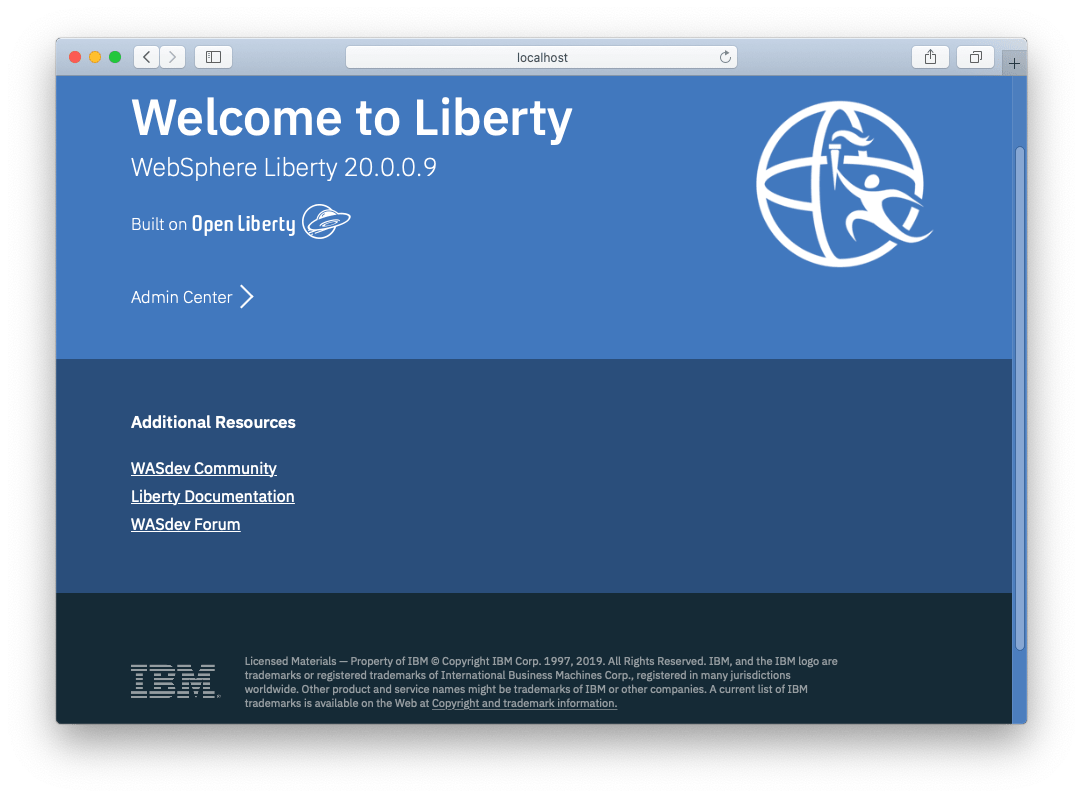Close the Safari window
The height and width of the screenshot is (798, 1083).
pos(75,57)
